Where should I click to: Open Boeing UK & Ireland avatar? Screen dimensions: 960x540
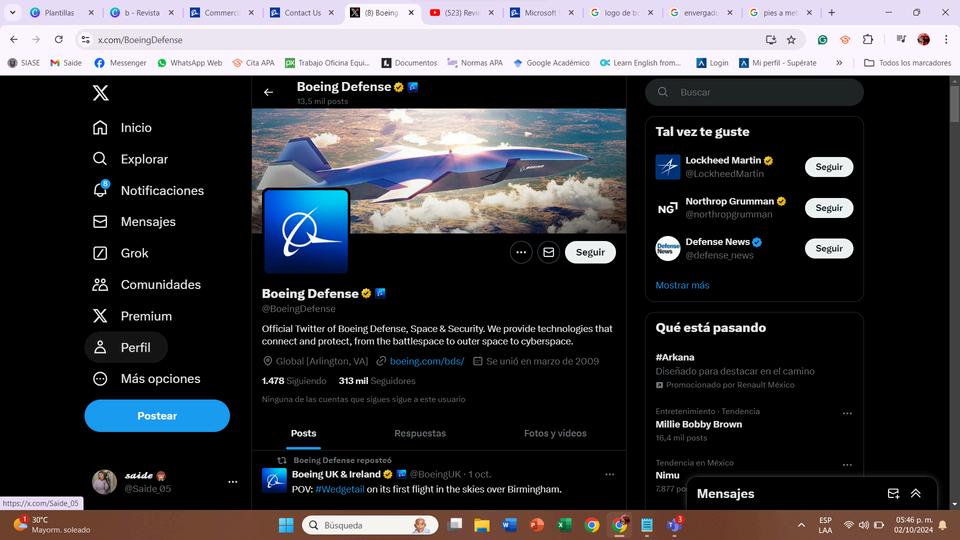(x=274, y=481)
